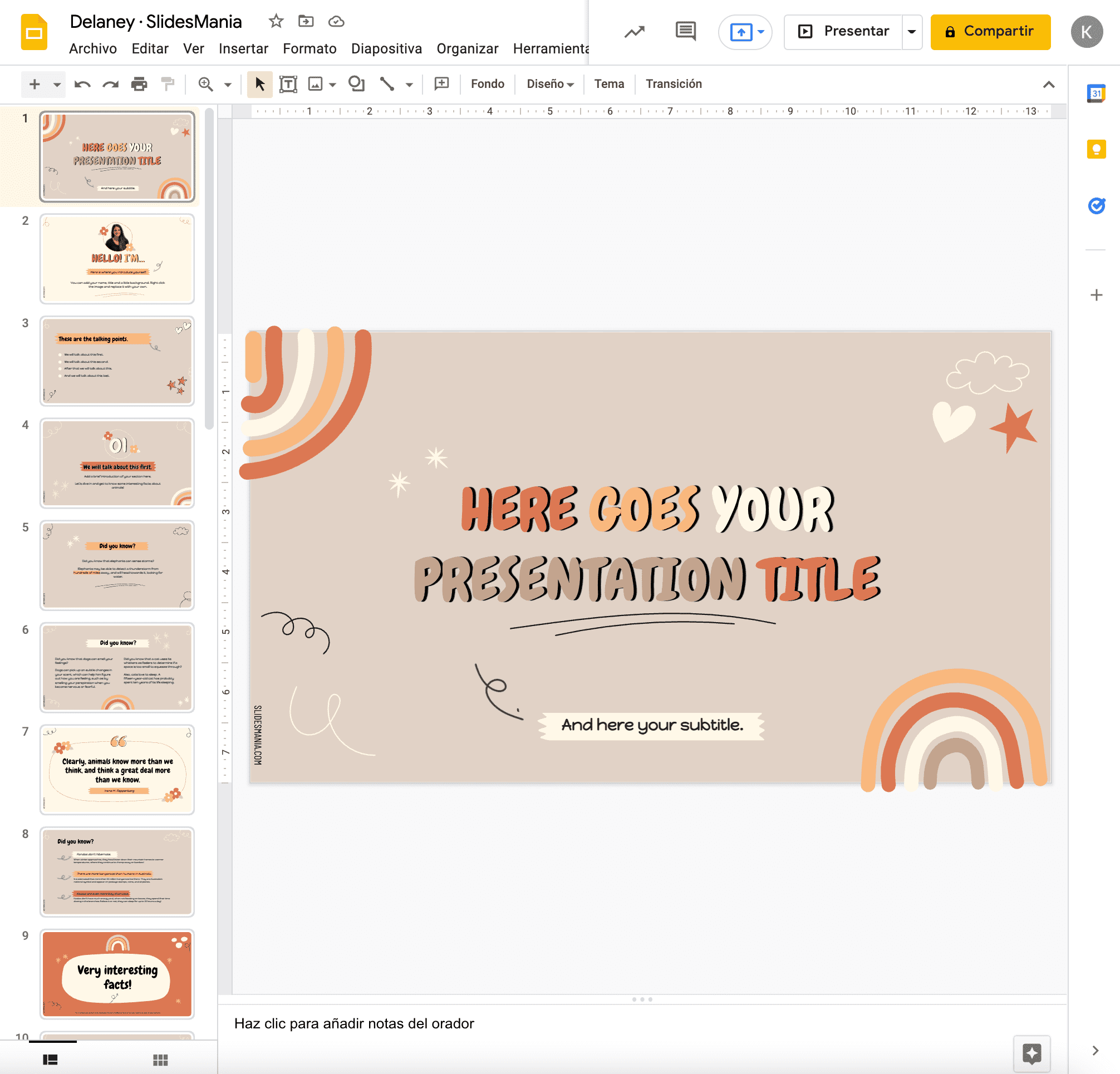Viewport: 1120px width, 1074px height.
Task: Open the Diapositiva menu
Action: click(x=386, y=48)
